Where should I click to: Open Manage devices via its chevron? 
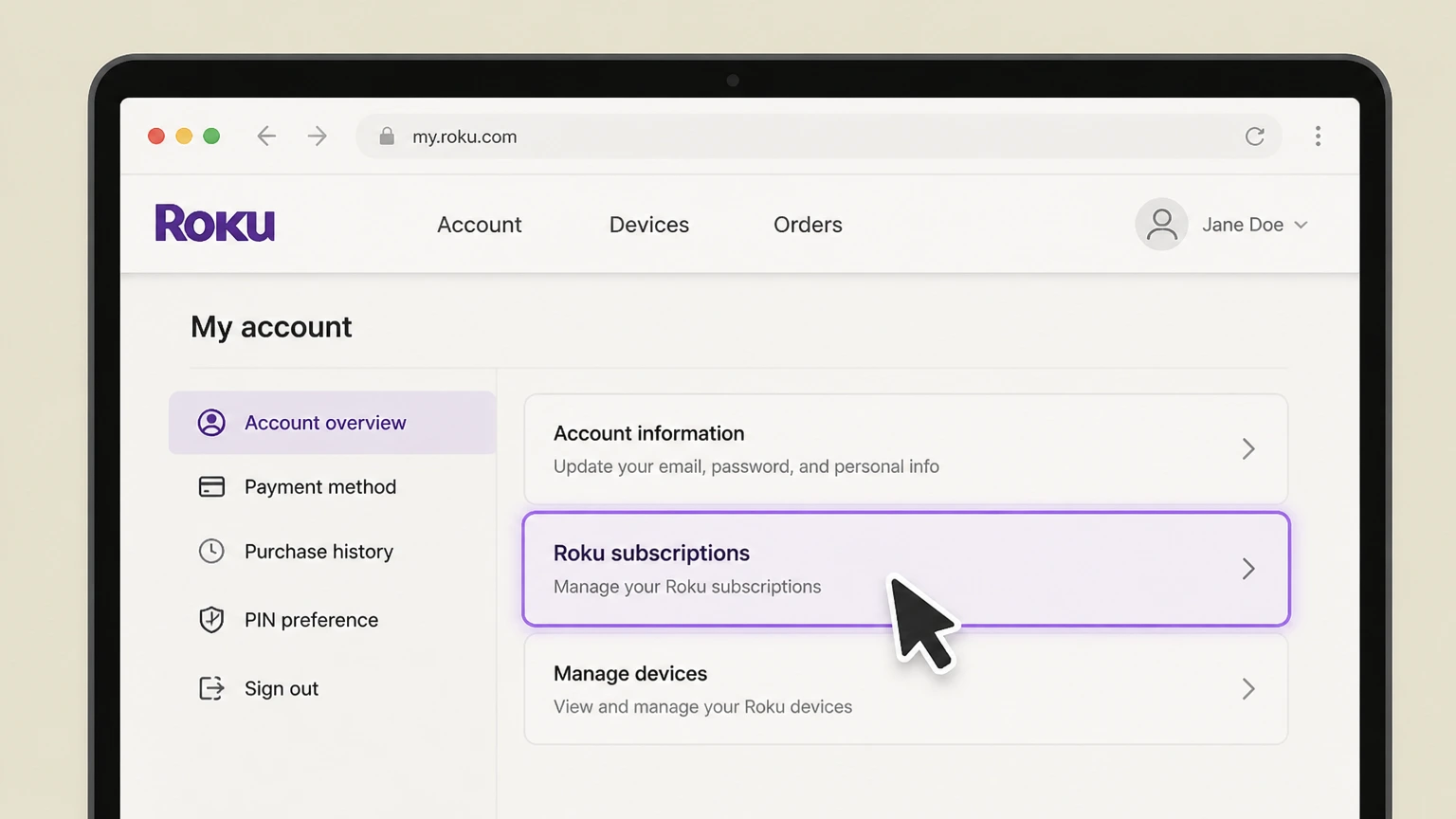pos(1248,689)
